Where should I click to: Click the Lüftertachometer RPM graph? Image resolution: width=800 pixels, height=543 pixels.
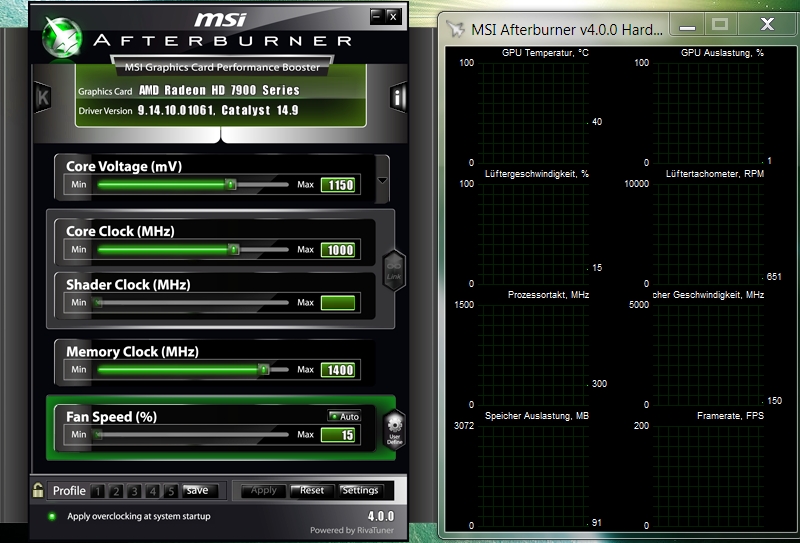(707, 233)
